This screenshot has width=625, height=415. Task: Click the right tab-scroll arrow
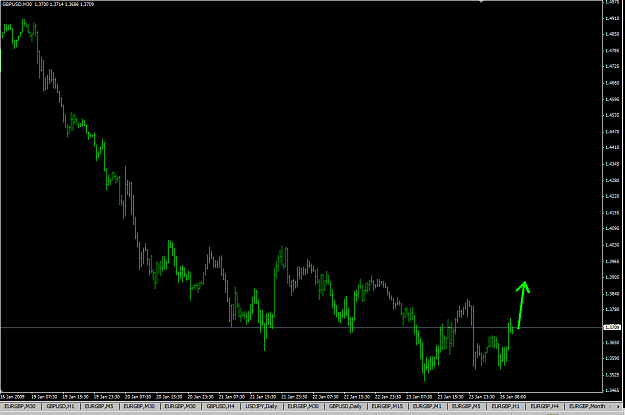click(618, 406)
